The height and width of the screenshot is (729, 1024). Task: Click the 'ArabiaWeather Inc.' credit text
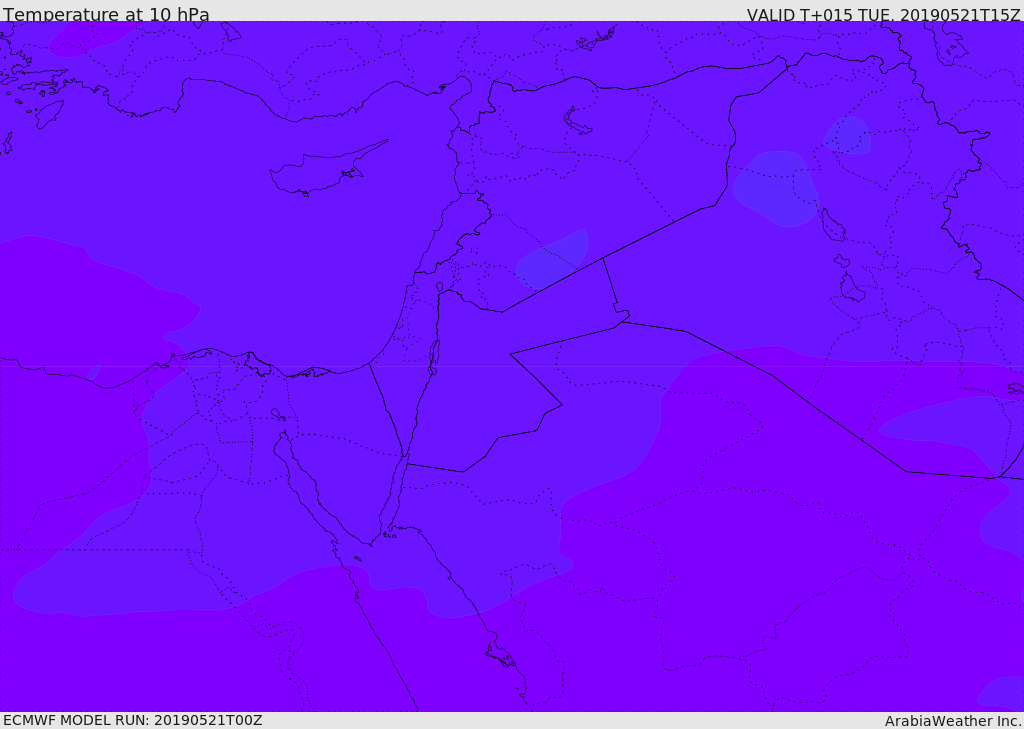pos(953,721)
